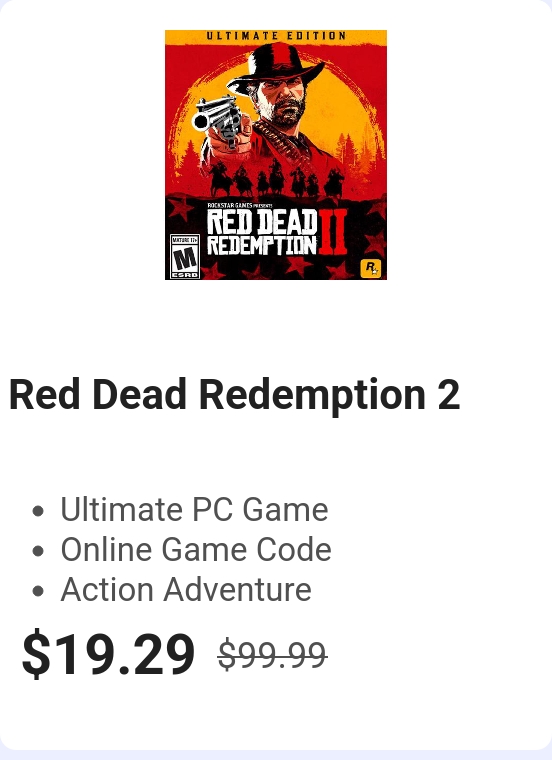
Task: Click the bullet point before Ultimate PC Game
Action: [x=38, y=511]
